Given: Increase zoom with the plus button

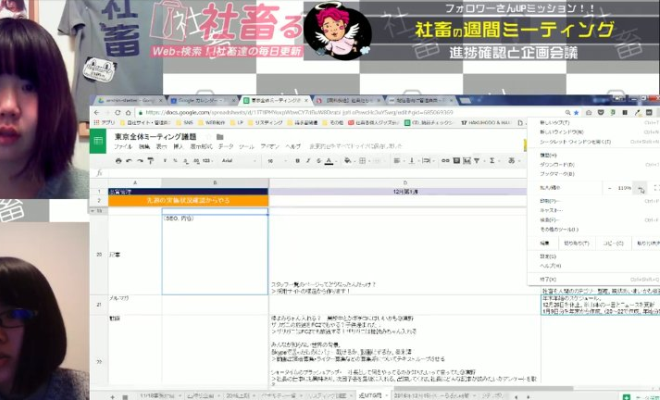Looking at the screenshot, I should tap(641, 187).
